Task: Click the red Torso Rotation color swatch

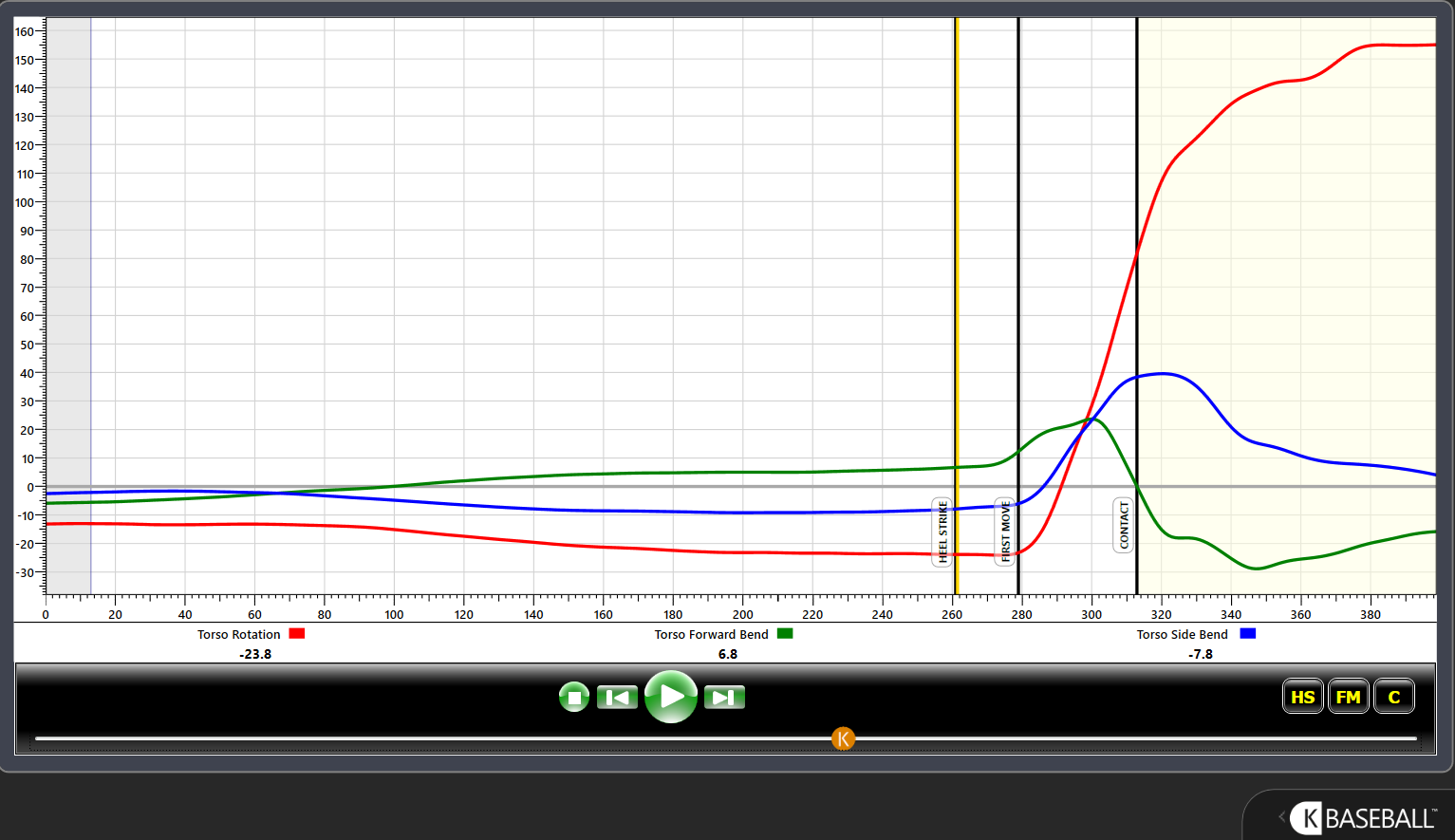Action: [x=297, y=633]
